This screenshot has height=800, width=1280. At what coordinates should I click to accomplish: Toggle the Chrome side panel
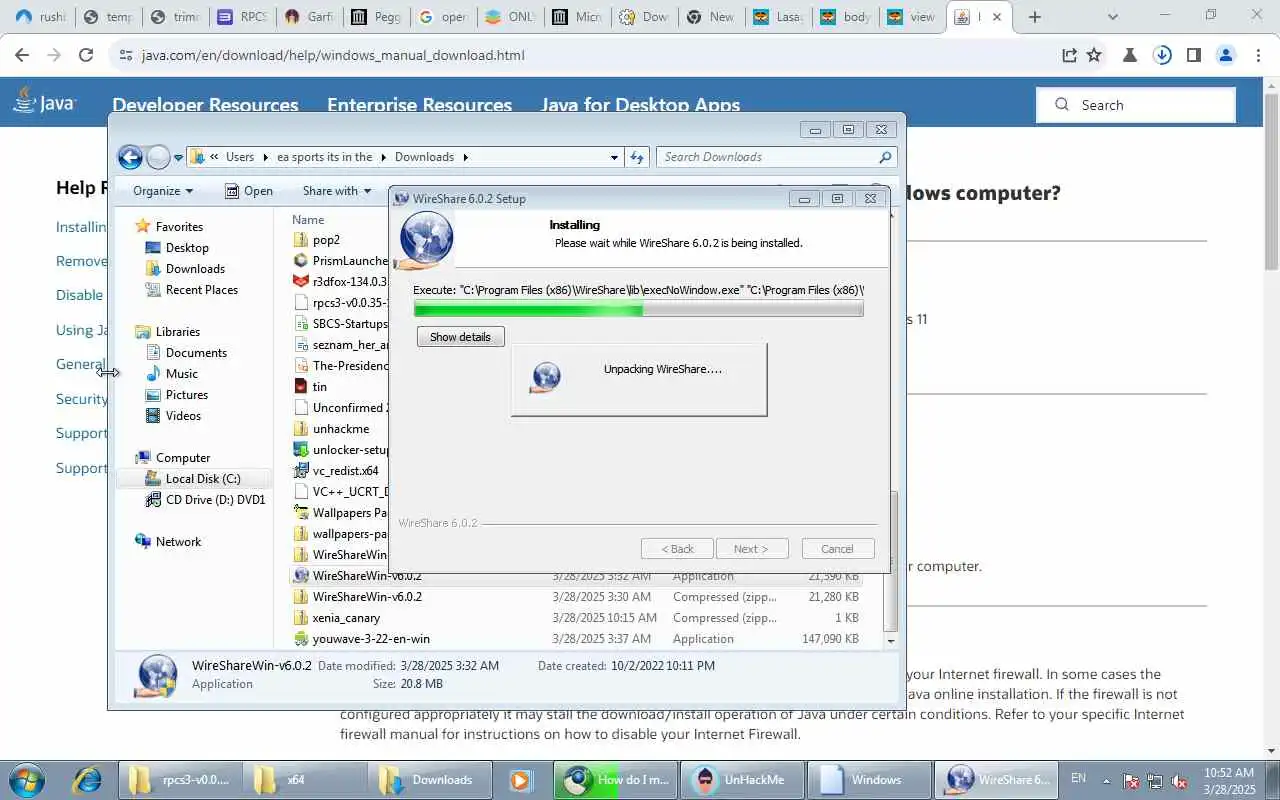[x=1193, y=55]
